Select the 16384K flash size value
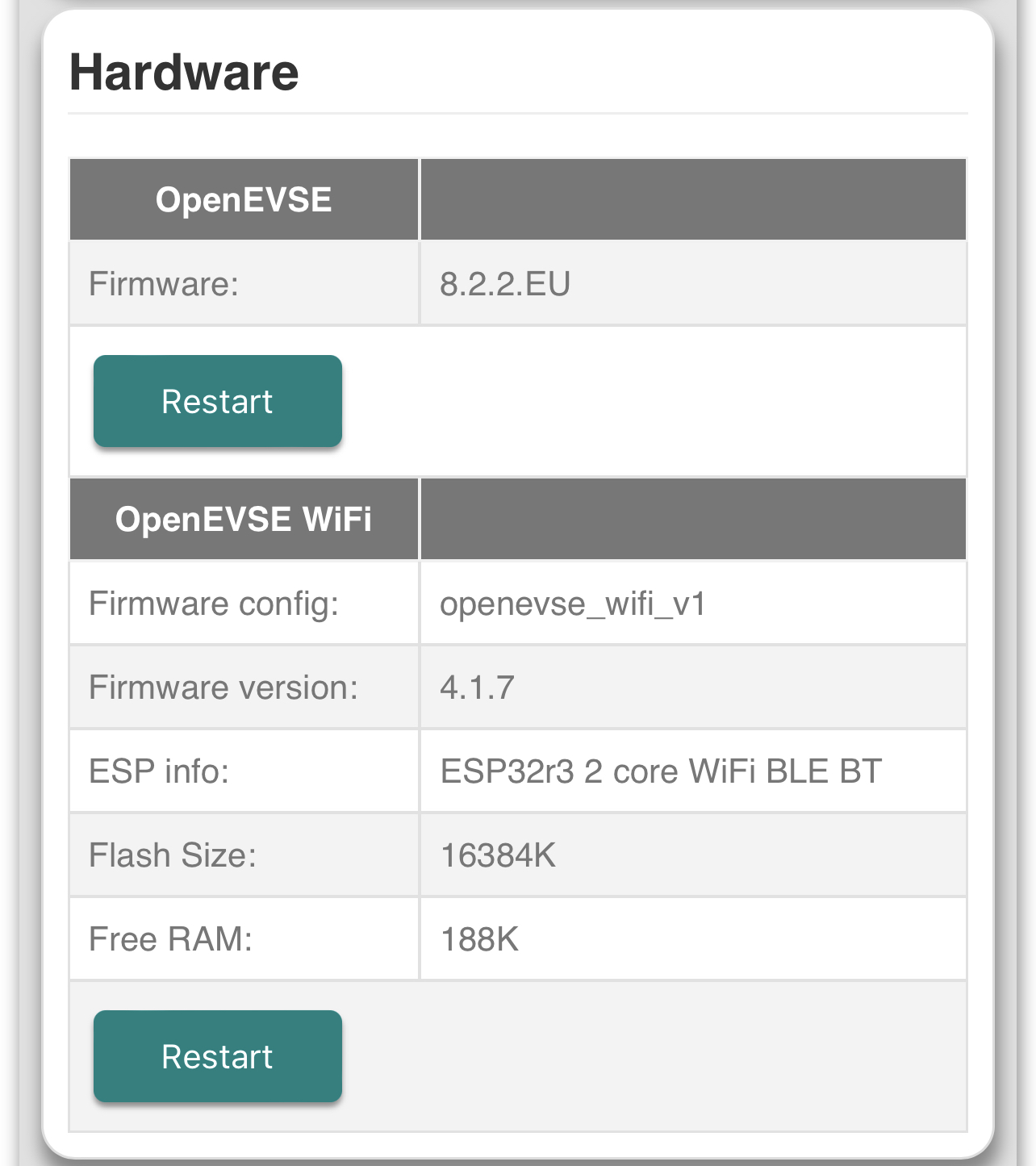 498,855
